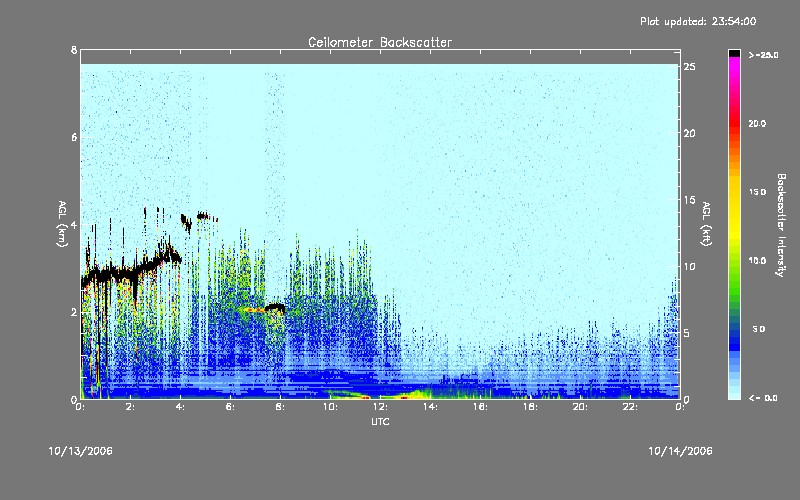This screenshot has width=800, height=500.
Task: Click the '25' kft tick on the right axis
Action: [690, 67]
